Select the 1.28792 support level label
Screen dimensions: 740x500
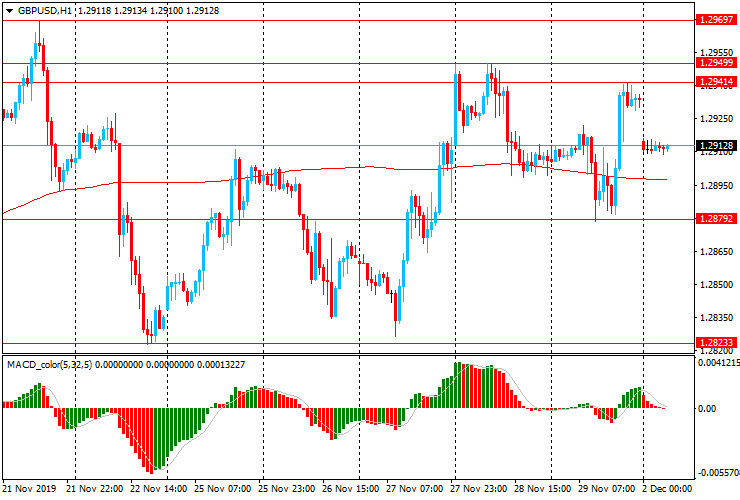click(716, 219)
